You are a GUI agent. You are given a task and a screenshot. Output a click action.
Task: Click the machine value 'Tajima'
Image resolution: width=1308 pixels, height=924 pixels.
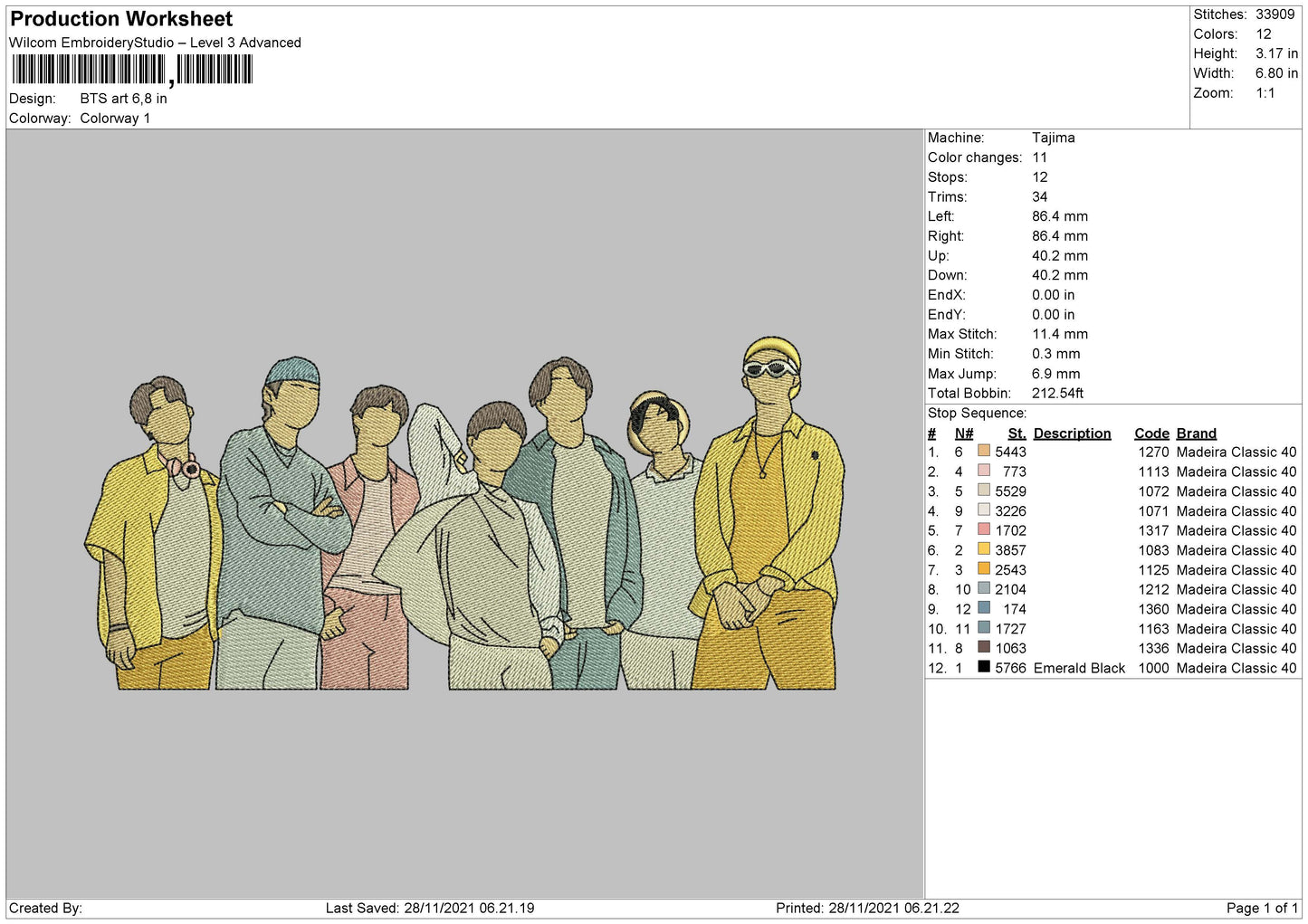(1054, 138)
